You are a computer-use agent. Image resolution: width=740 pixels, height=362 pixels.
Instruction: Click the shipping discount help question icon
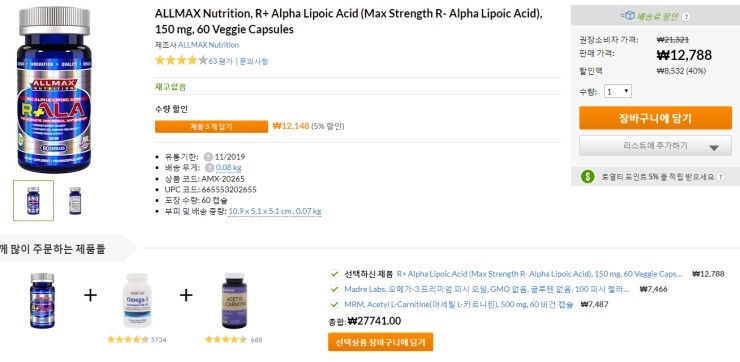(x=686, y=17)
